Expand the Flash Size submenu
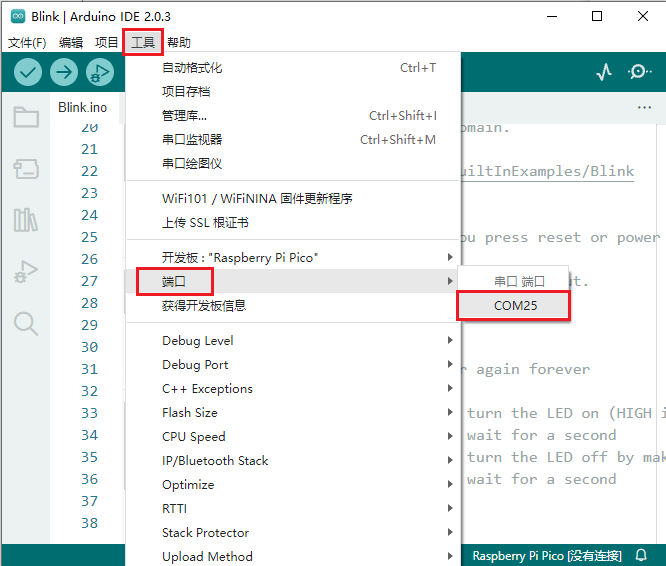Viewport: 666px width, 566px height. point(293,413)
